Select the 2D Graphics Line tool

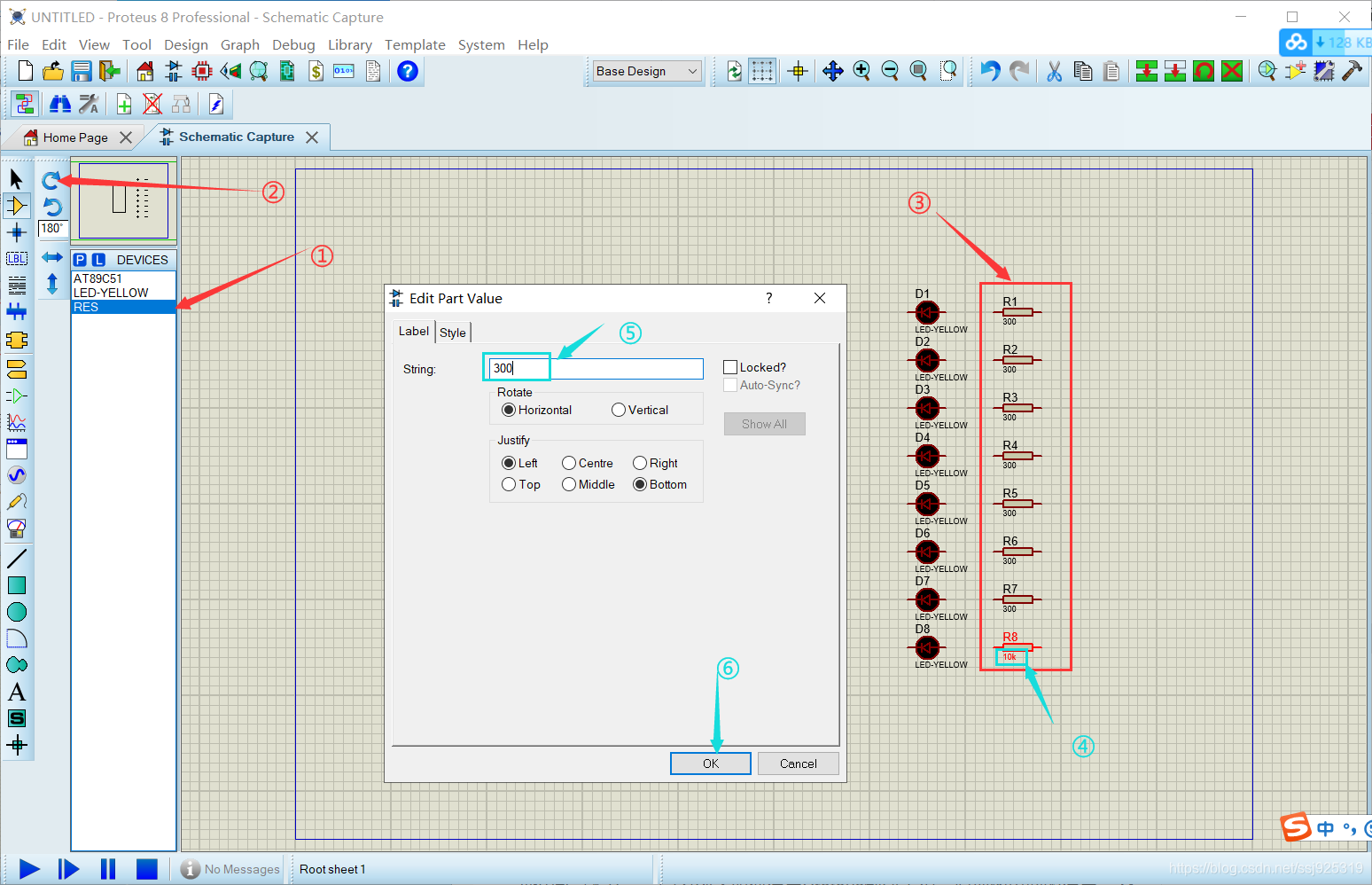coord(16,559)
